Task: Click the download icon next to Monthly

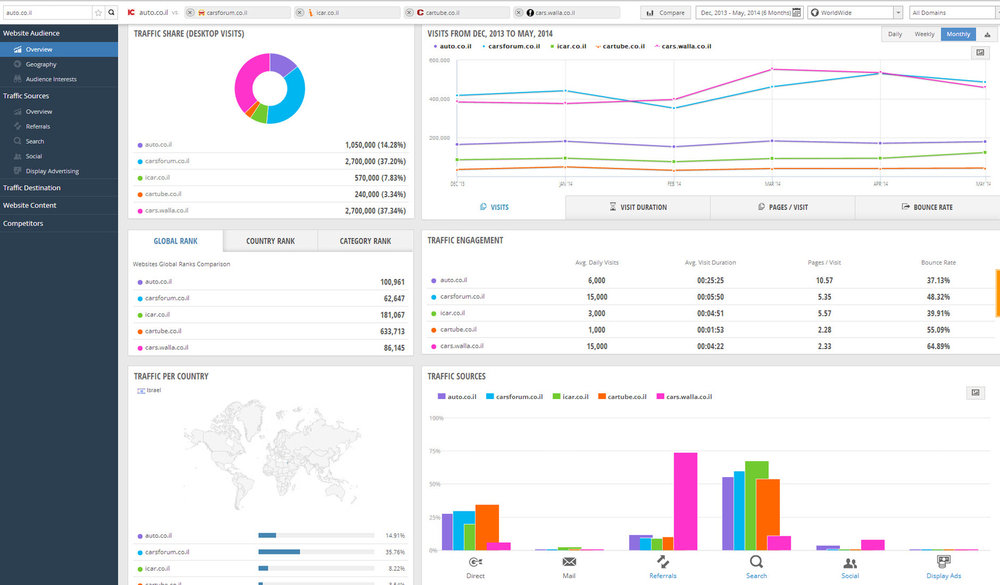Action: 987,34
